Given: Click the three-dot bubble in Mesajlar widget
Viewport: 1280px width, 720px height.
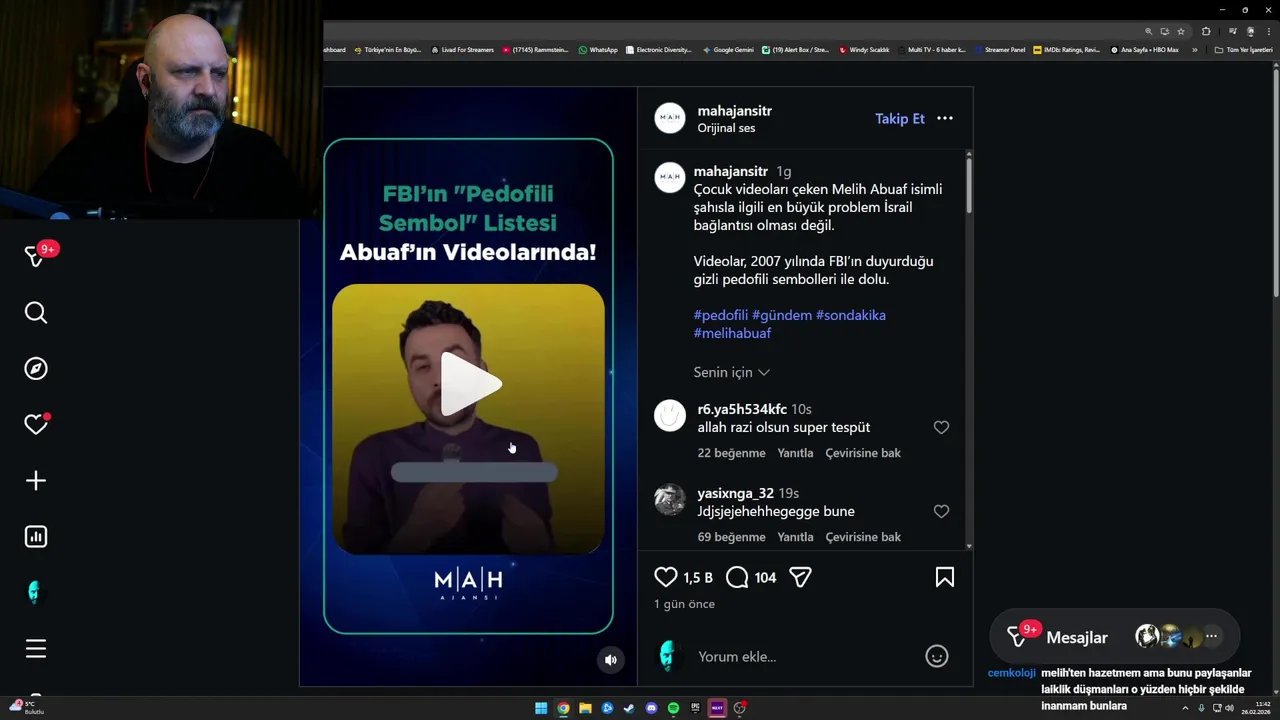Looking at the screenshot, I should click(1211, 636).
